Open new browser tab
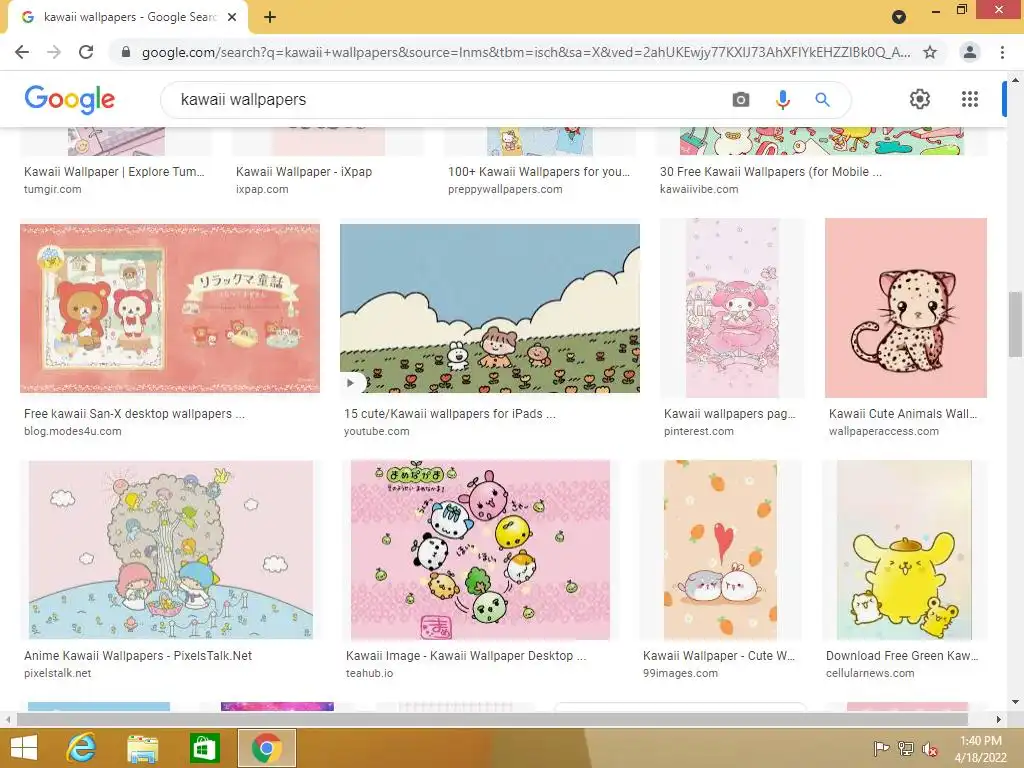The image size is (1024, 768). [270, 17]
